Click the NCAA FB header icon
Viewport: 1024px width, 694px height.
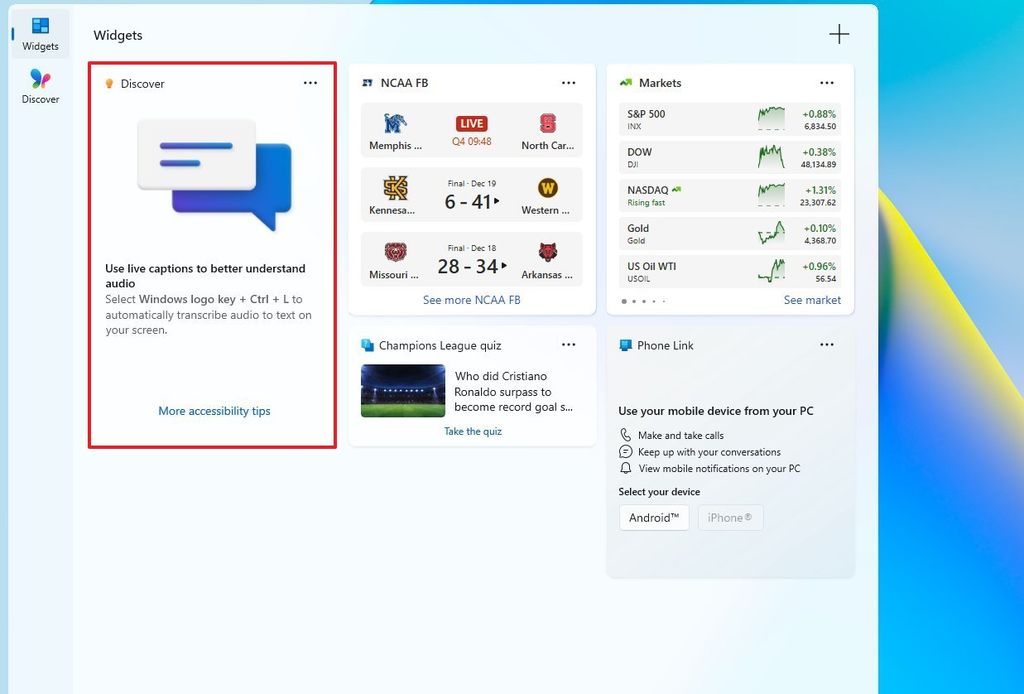coord(368,83)
